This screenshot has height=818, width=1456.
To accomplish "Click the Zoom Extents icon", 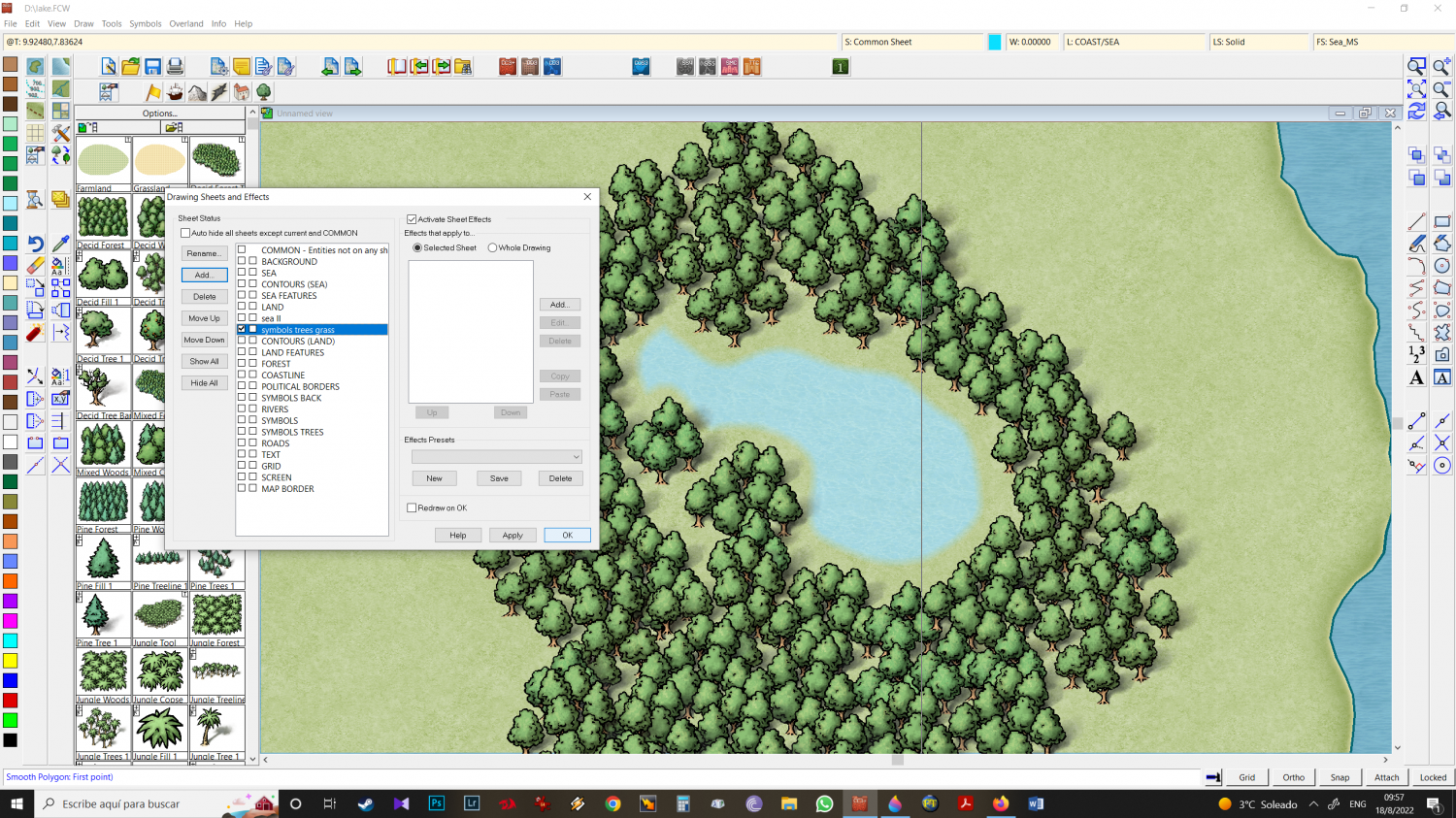I will [x=1417, y=88].
